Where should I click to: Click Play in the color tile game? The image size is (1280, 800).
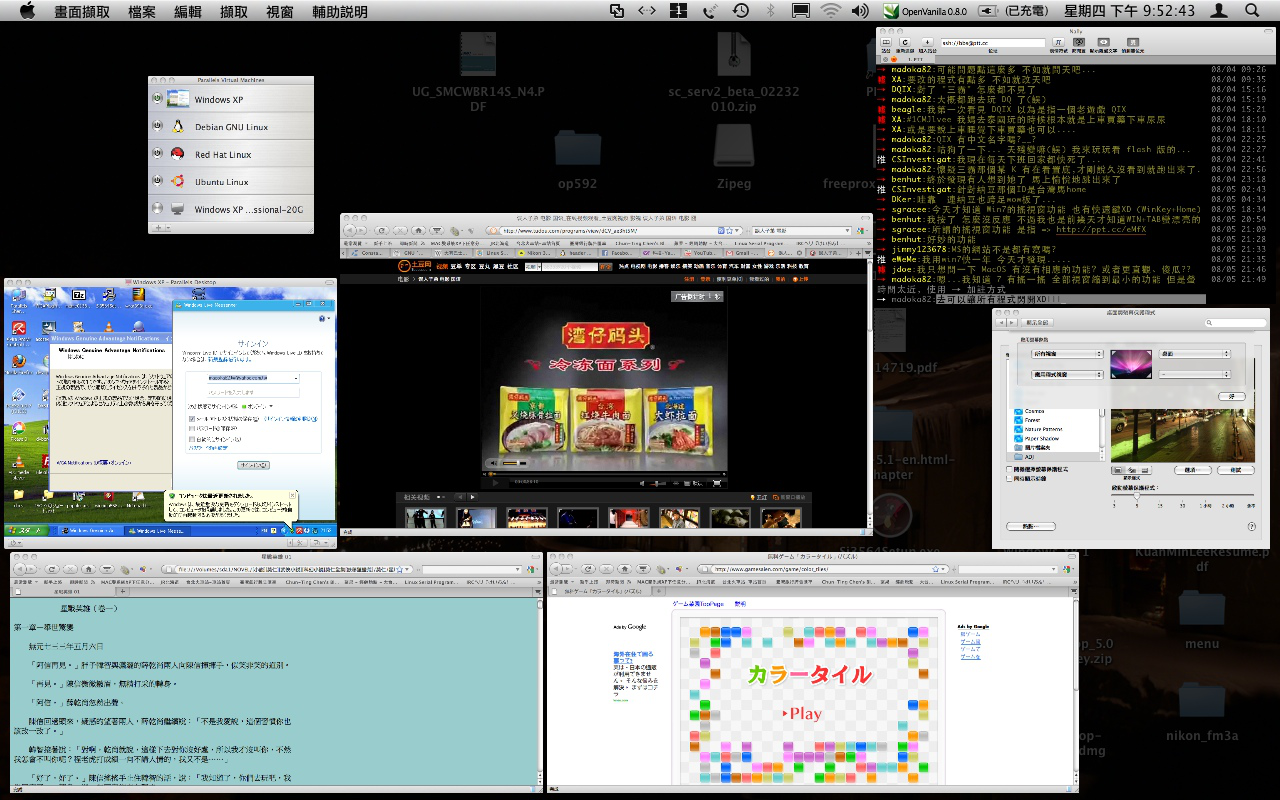coord(805,713)
